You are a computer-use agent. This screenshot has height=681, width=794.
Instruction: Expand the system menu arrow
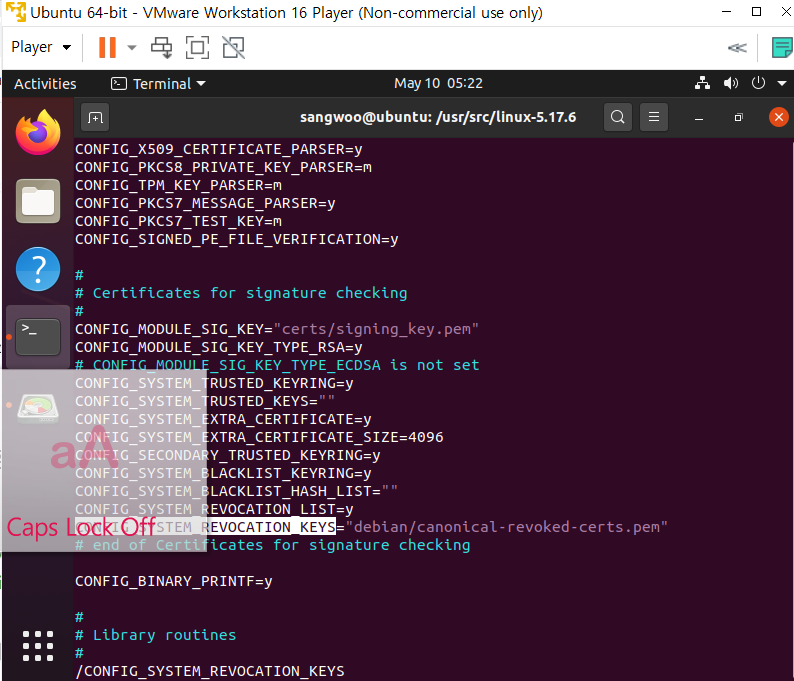782,83
